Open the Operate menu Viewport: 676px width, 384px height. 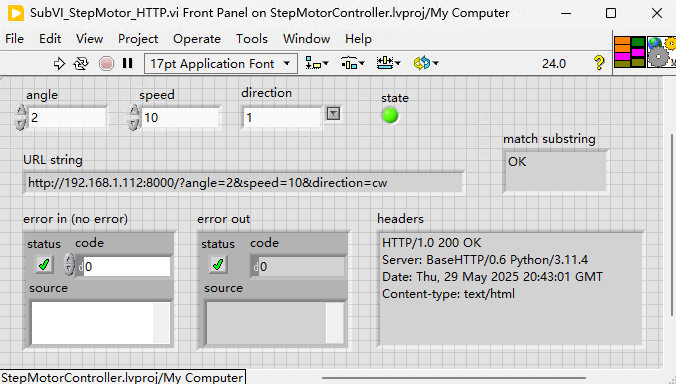coord(197,39)
